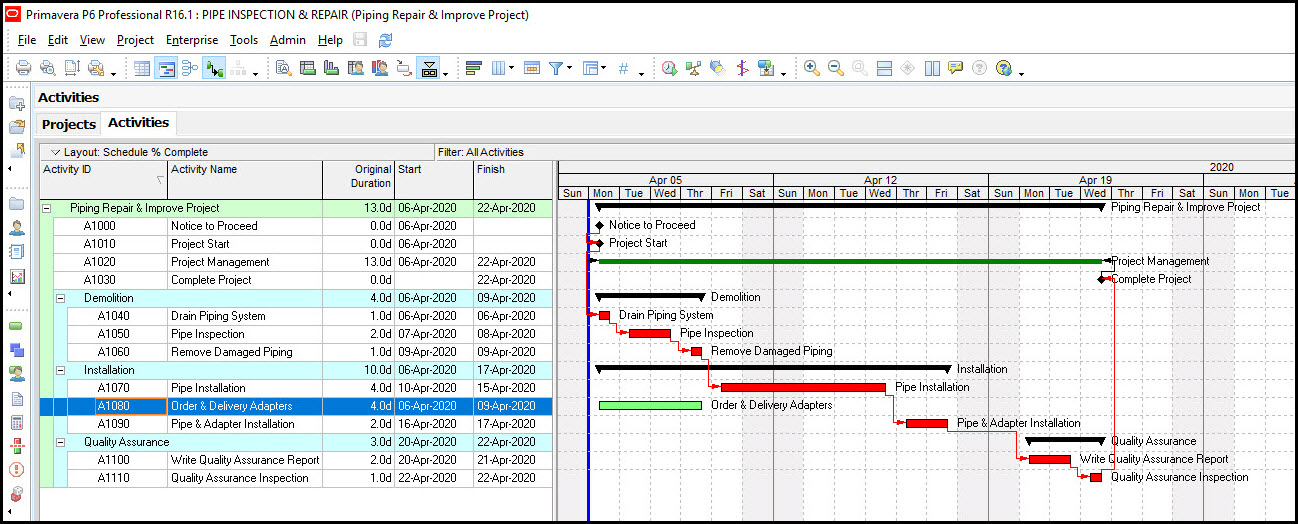This screenshot has height=524, width=1298.
Task: Toggle relationship lines display button
Action: coord(214,68)
